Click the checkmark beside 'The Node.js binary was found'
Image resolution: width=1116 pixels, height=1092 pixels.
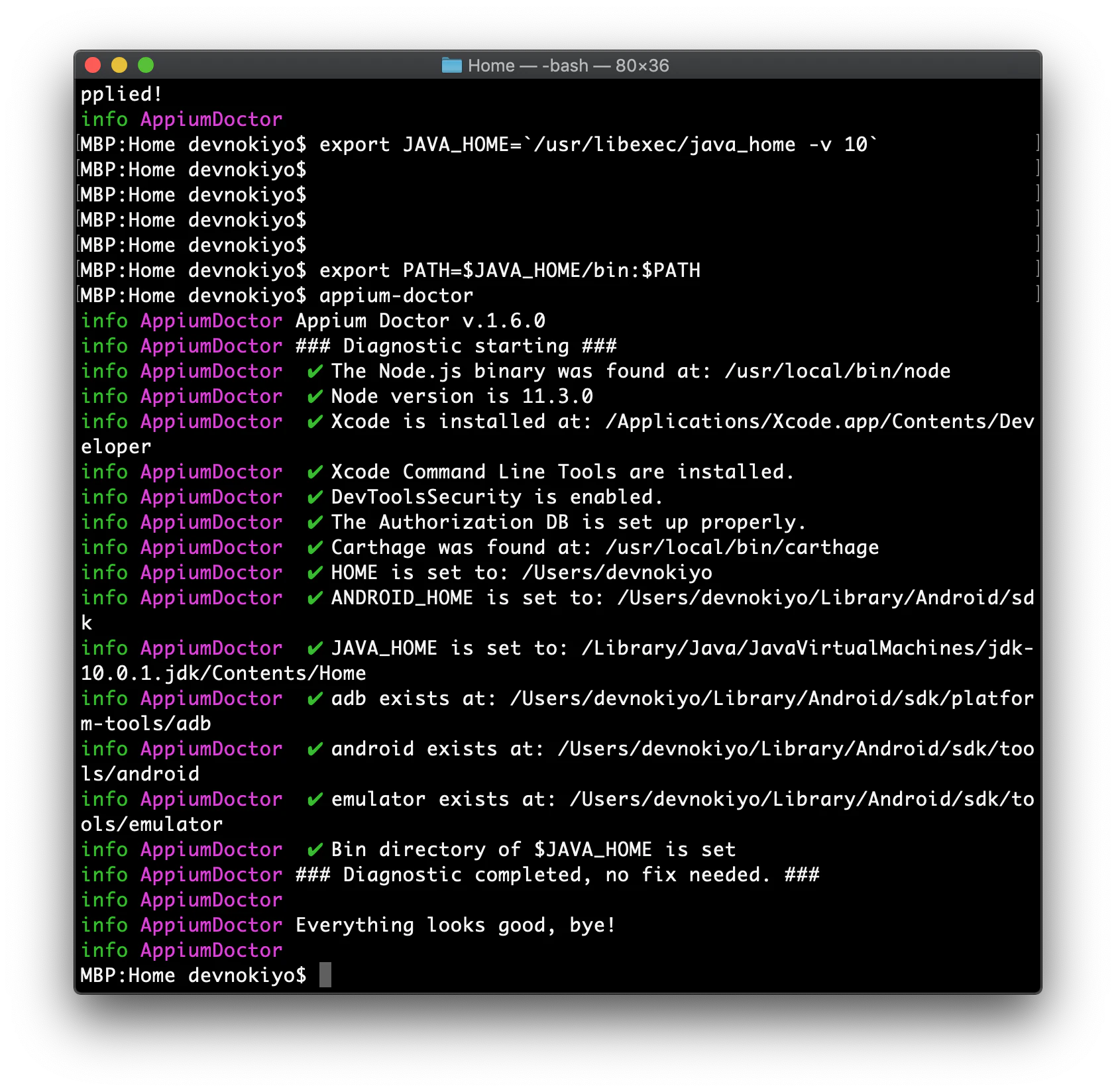tap(315, 371)
